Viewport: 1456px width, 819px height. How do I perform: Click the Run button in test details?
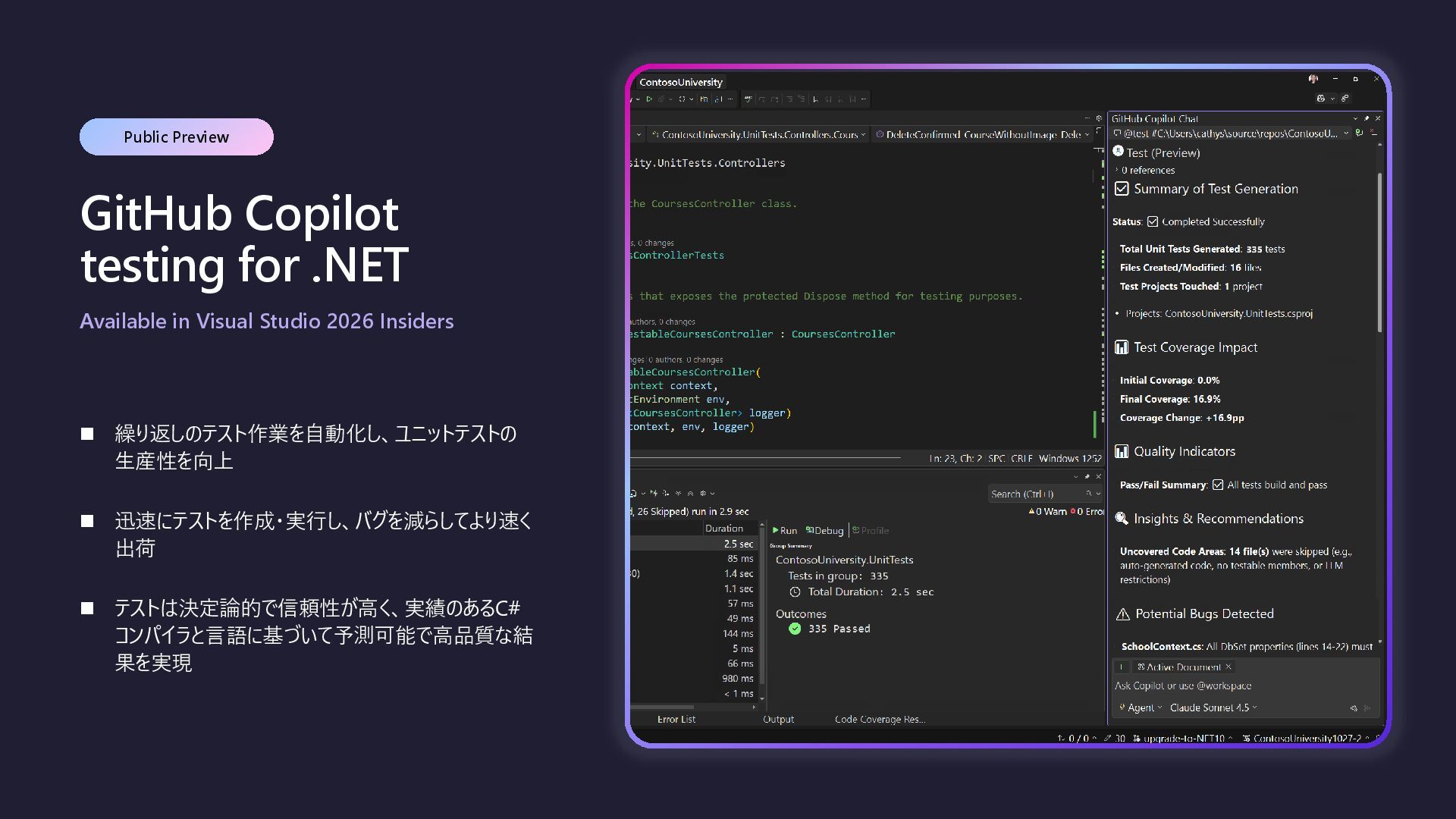(784, 531)
